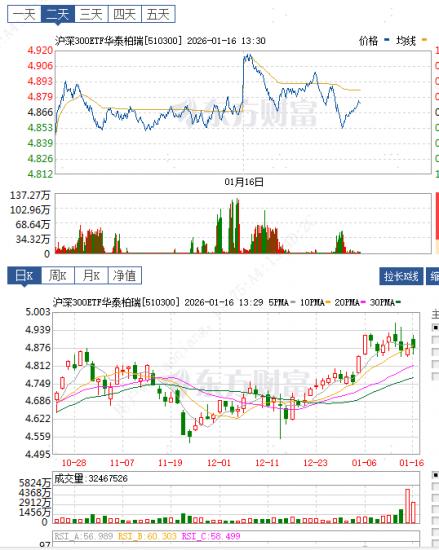Click the 10-28 date axis label
Viewport: 439px width, 550px height.
tap(74, 463)
